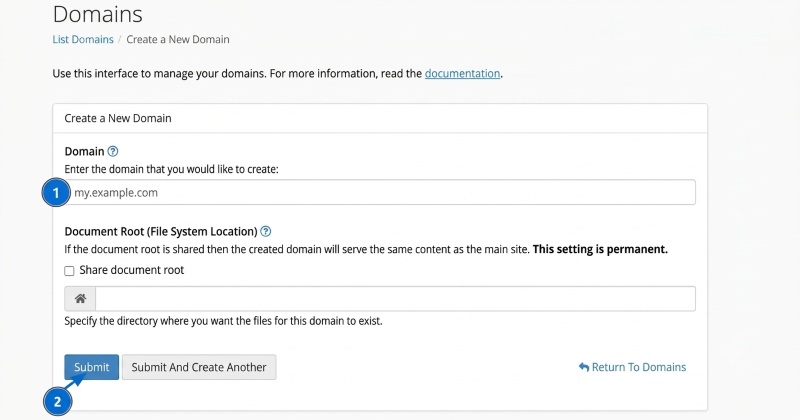Image resolution: width=800 pixels, height=420 pixels.
Task: Focus the document root directory input field
Action: coord(395,299)
